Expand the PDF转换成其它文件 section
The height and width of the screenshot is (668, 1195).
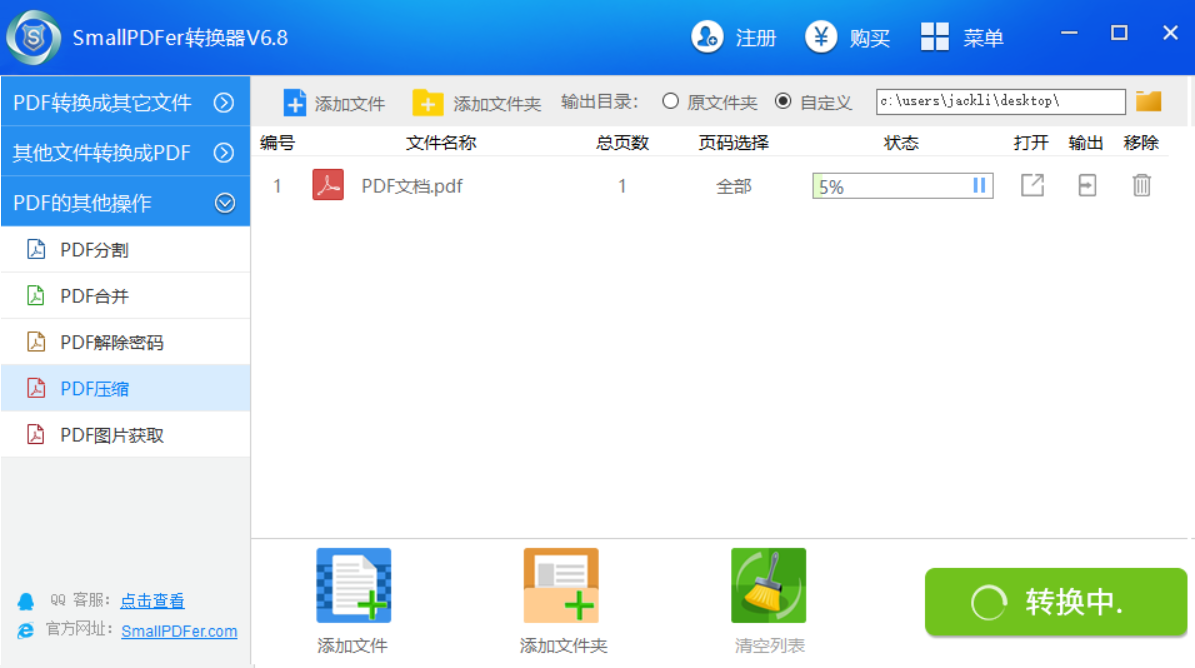click(224, 102)
